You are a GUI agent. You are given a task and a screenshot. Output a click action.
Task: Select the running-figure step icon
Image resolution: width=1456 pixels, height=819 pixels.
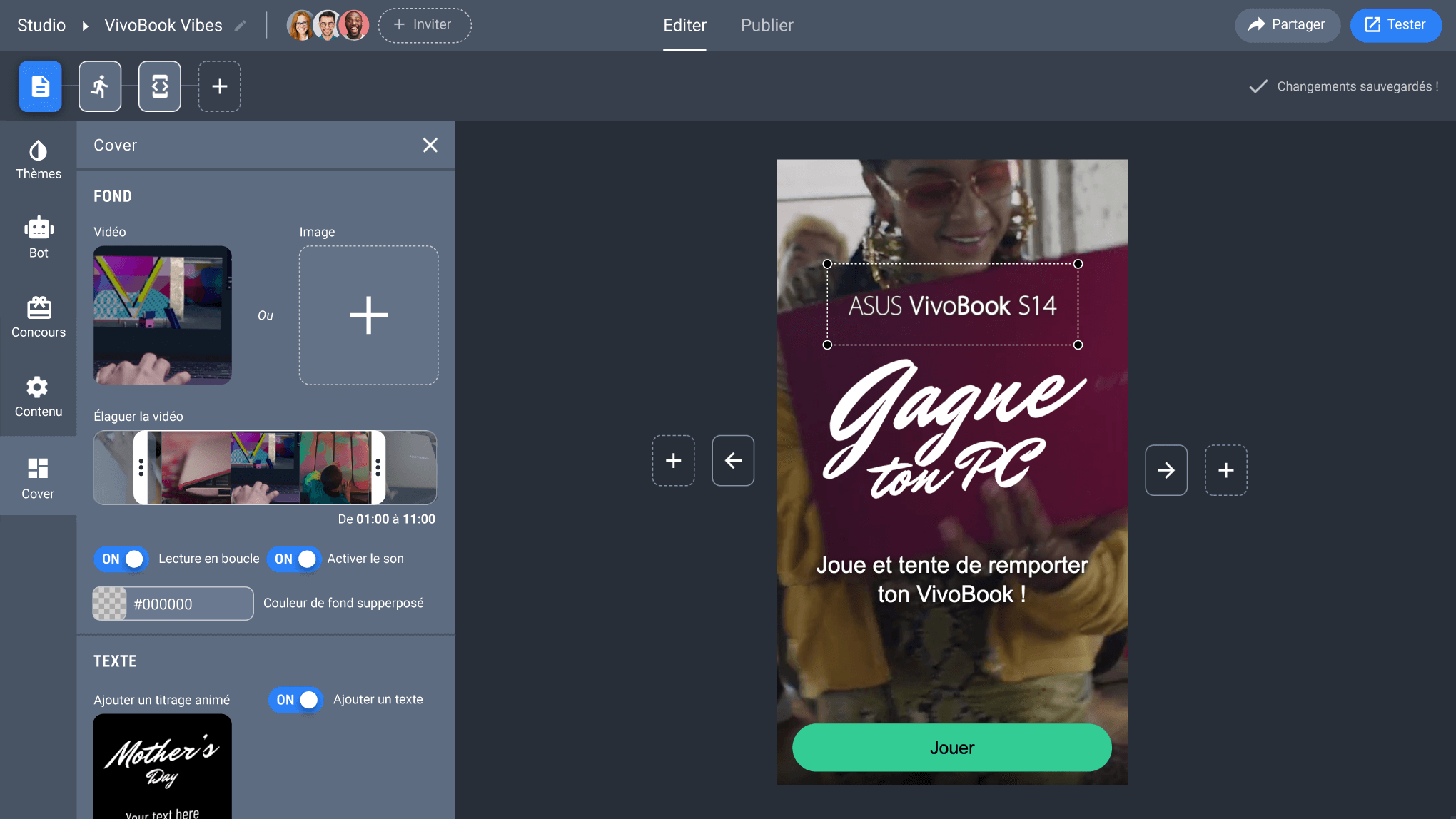100,86
